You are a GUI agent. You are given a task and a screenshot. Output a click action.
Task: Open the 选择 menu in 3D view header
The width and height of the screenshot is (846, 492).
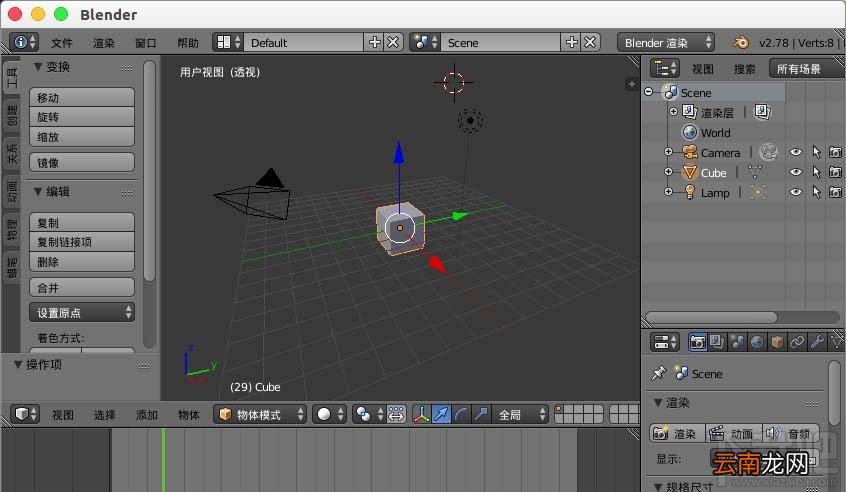105,414
